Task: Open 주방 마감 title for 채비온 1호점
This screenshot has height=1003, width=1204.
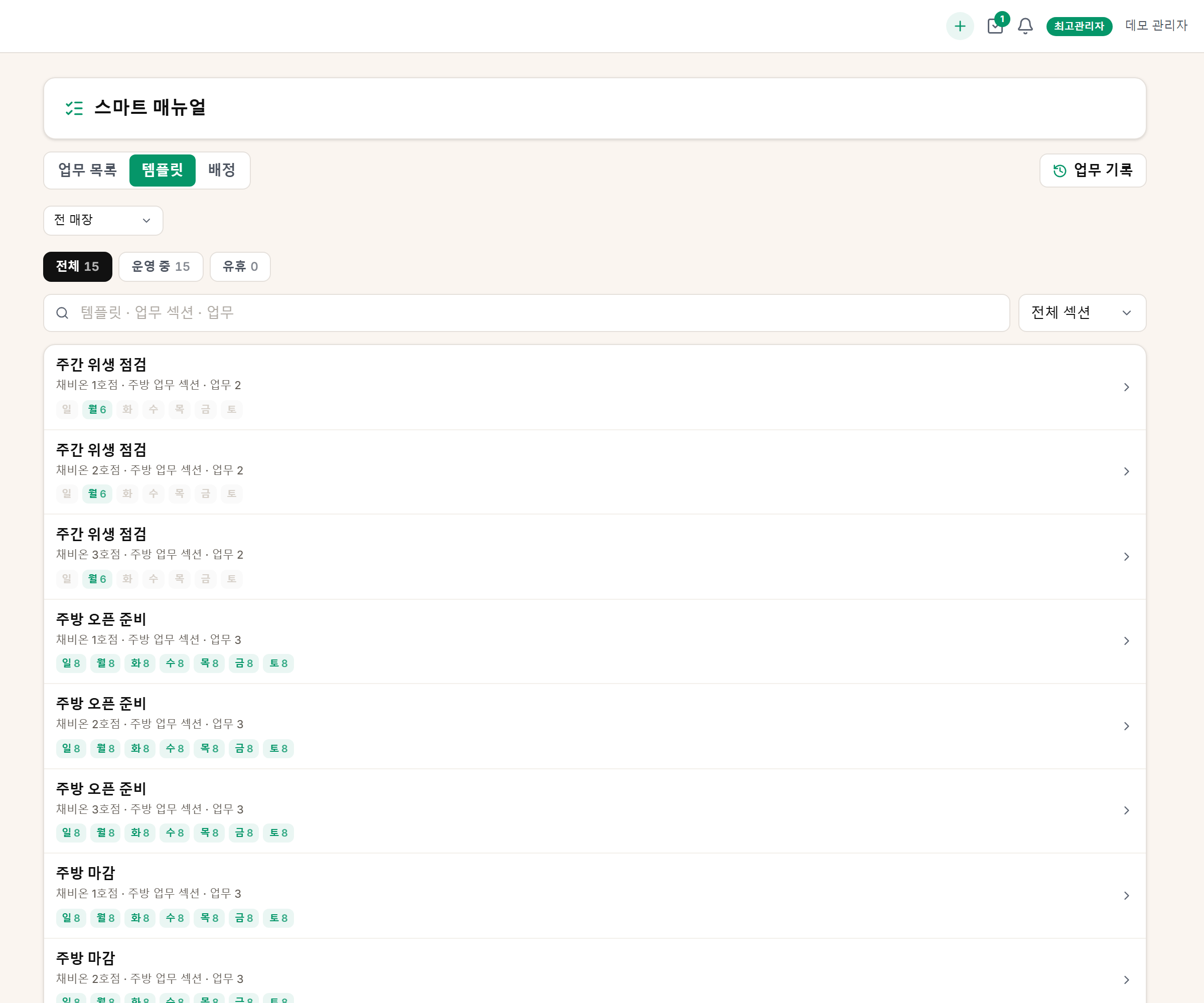Action: pyautogui.click(x=86, y=873)
